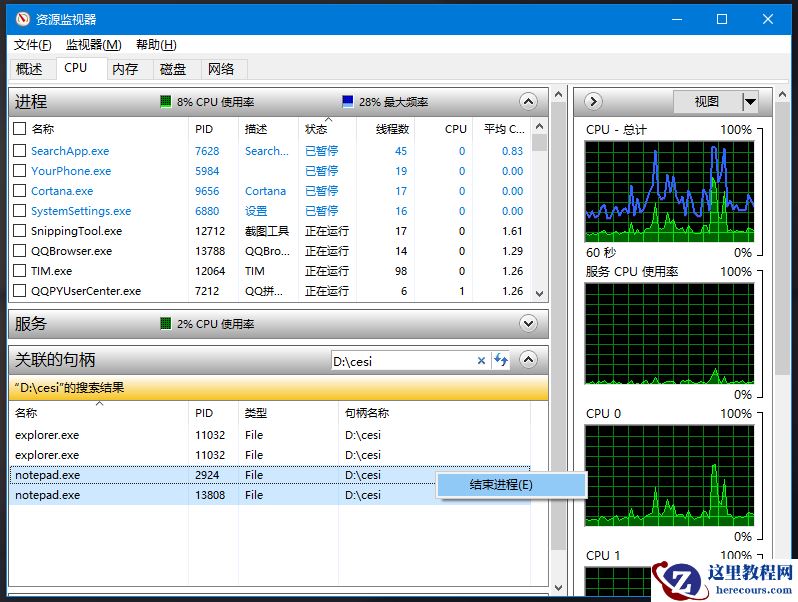
Task: Click QQPYUserCenter.exe process name
Action: pos(86,291)
